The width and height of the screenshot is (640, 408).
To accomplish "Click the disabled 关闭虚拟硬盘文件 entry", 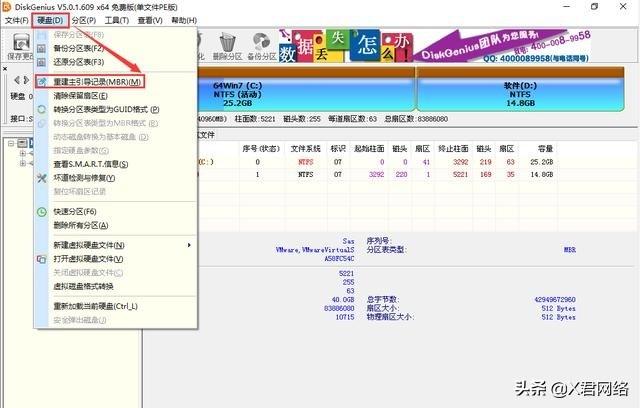I will (x=88, y=273).
